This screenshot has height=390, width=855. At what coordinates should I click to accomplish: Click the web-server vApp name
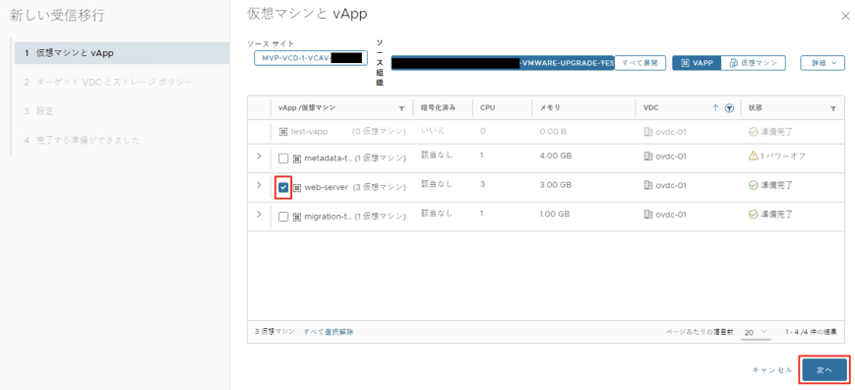pos(326,187)
